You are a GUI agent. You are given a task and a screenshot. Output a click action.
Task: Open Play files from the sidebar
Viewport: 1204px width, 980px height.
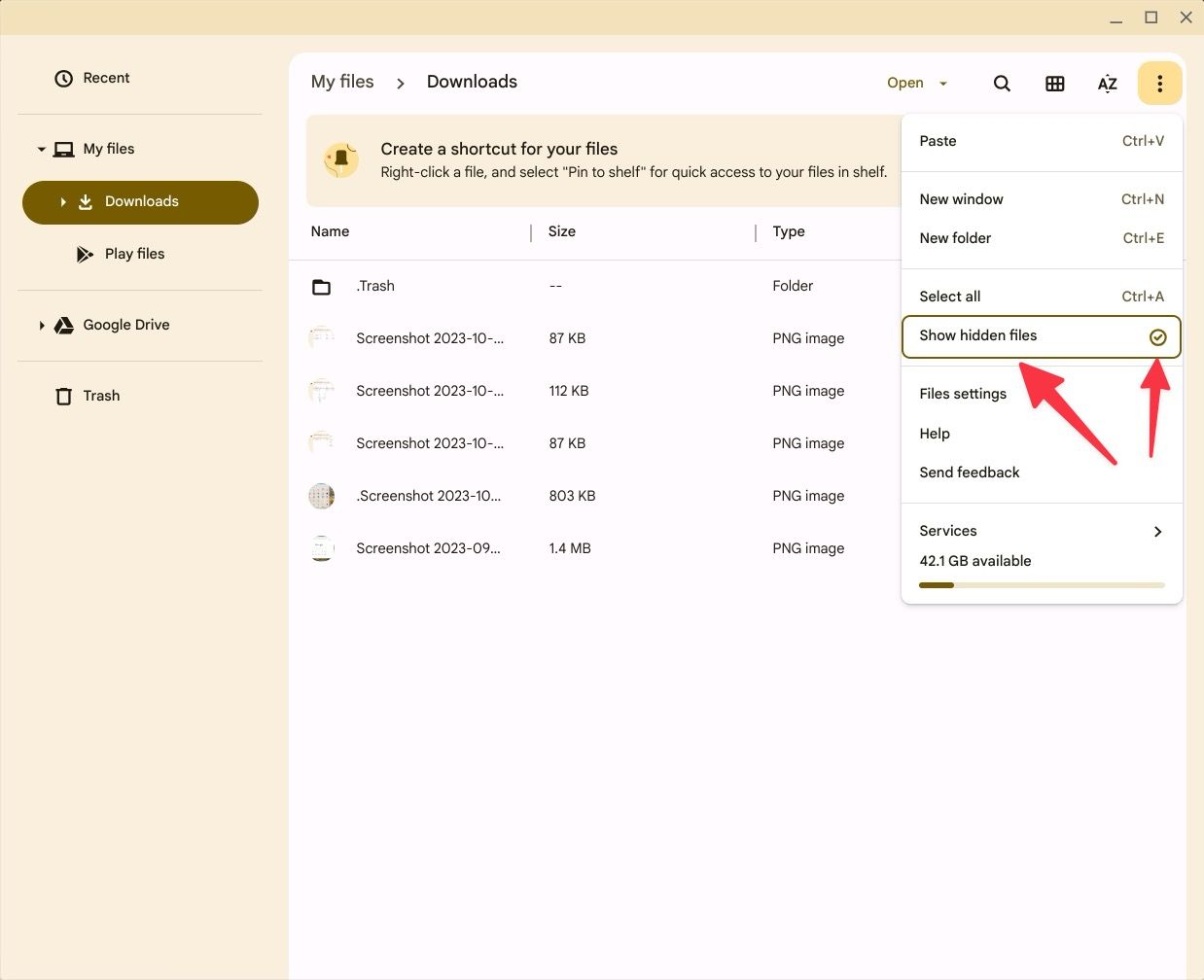click(133, 254)
